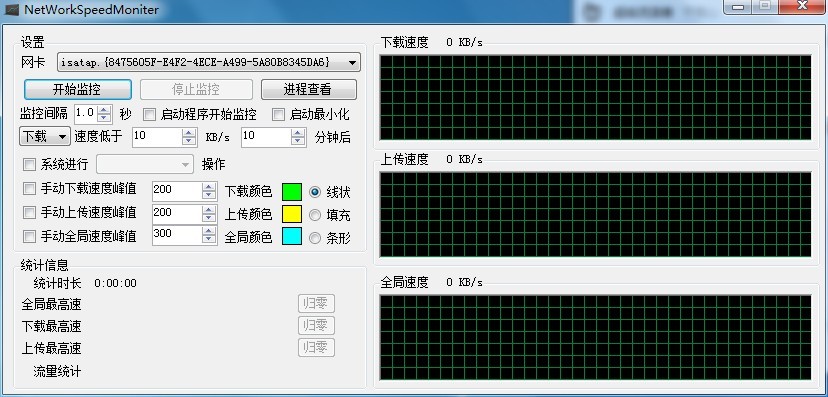The height and width of the screenshot is (397, 828).
Task: Increase the 监控间隔 spinner value
Action: pos(105,110)
